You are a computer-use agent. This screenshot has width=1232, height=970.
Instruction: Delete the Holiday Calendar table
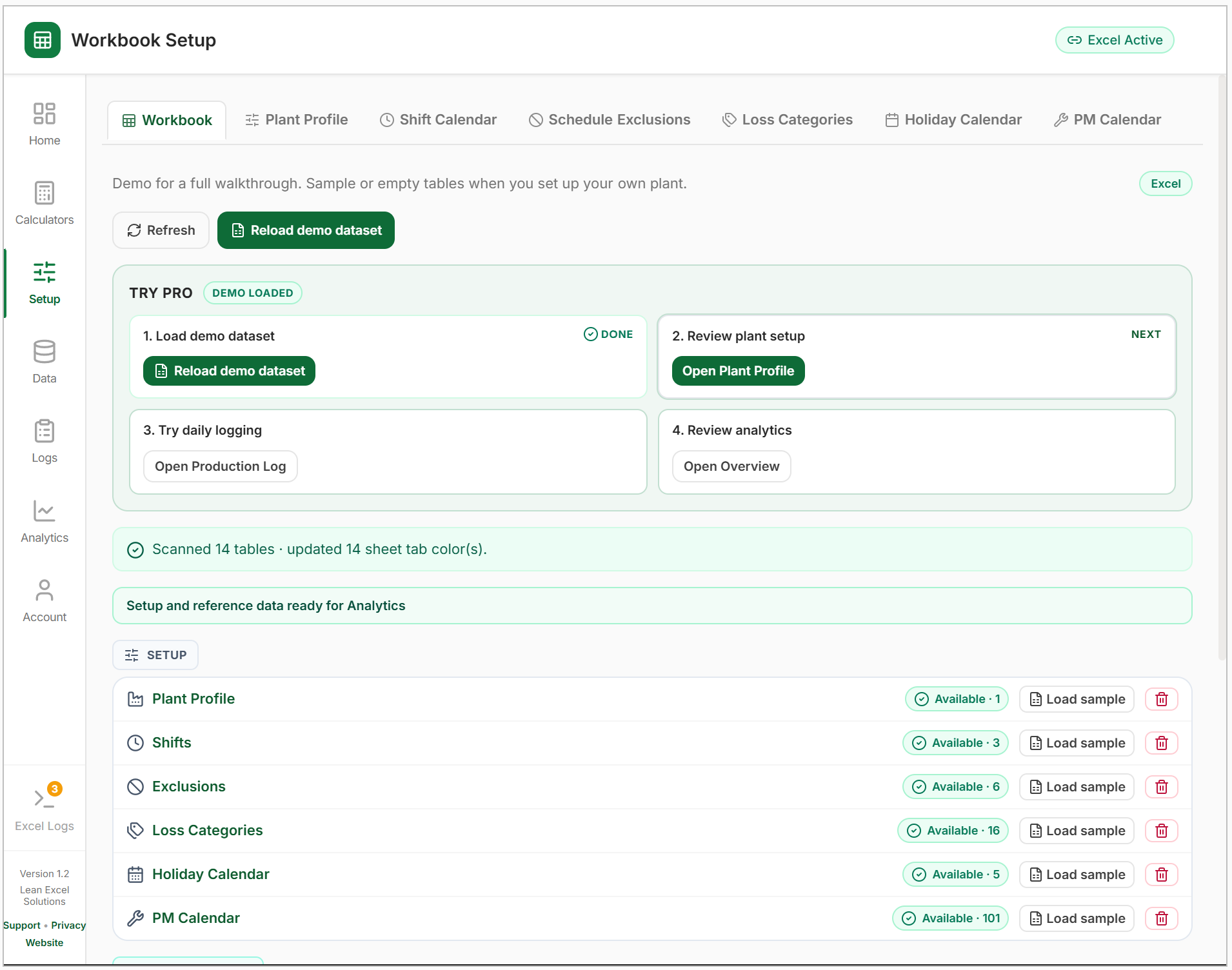(x=1162, y=875)
